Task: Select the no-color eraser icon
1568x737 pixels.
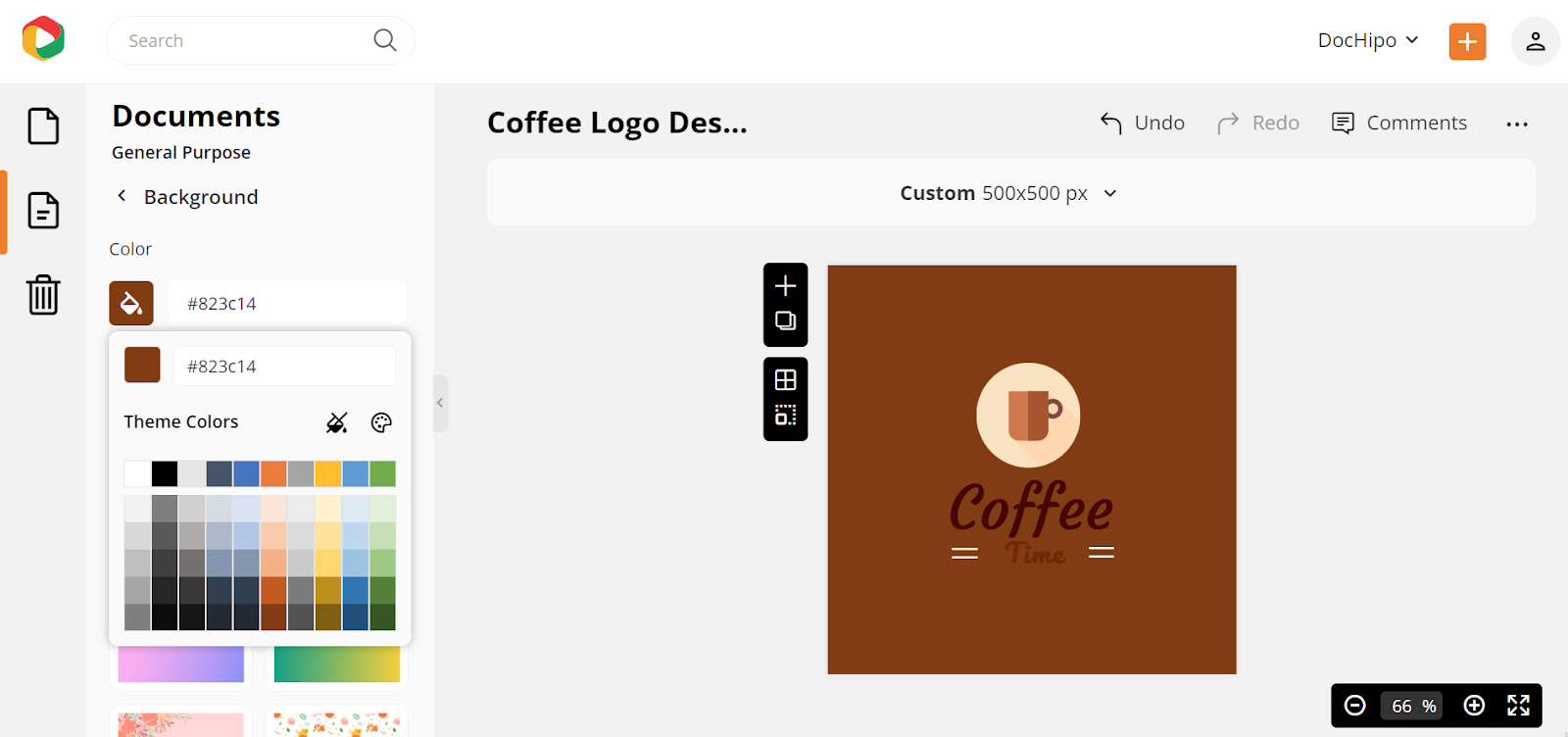Action: click(x=337, y=422)
